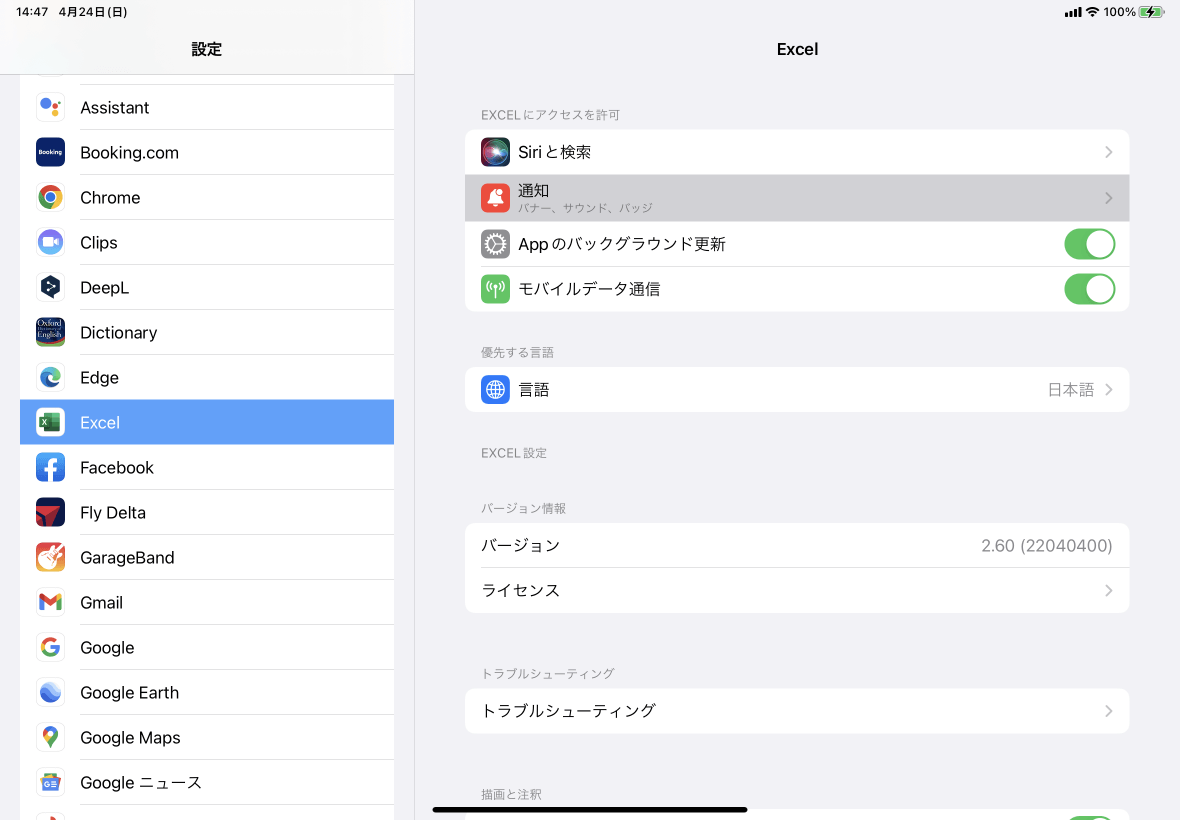Tap バナー、サウンド、バッジ subtitle
Viewport: 1180px width, 820px height.
click(x=585, y=208)
